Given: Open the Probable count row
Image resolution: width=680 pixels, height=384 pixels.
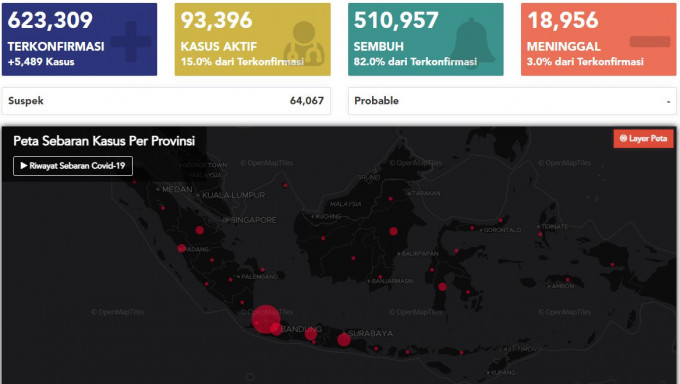Looking at the screenshot, I should 512,101.
